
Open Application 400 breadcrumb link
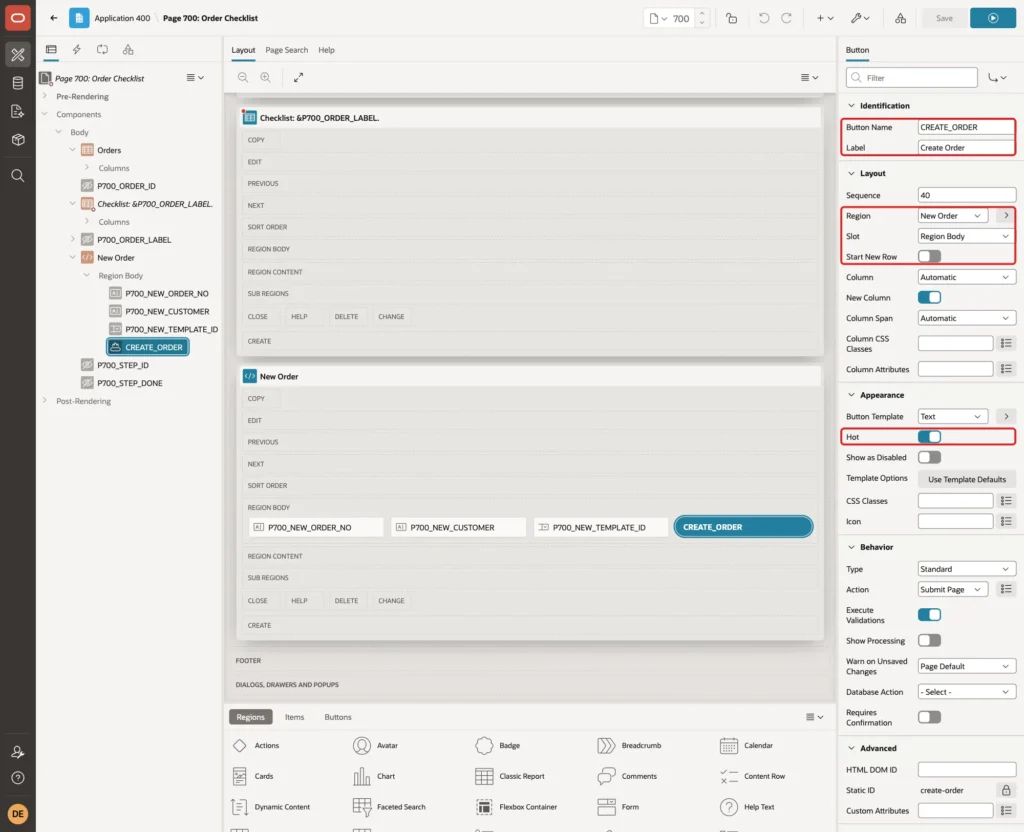click(122, 18)
